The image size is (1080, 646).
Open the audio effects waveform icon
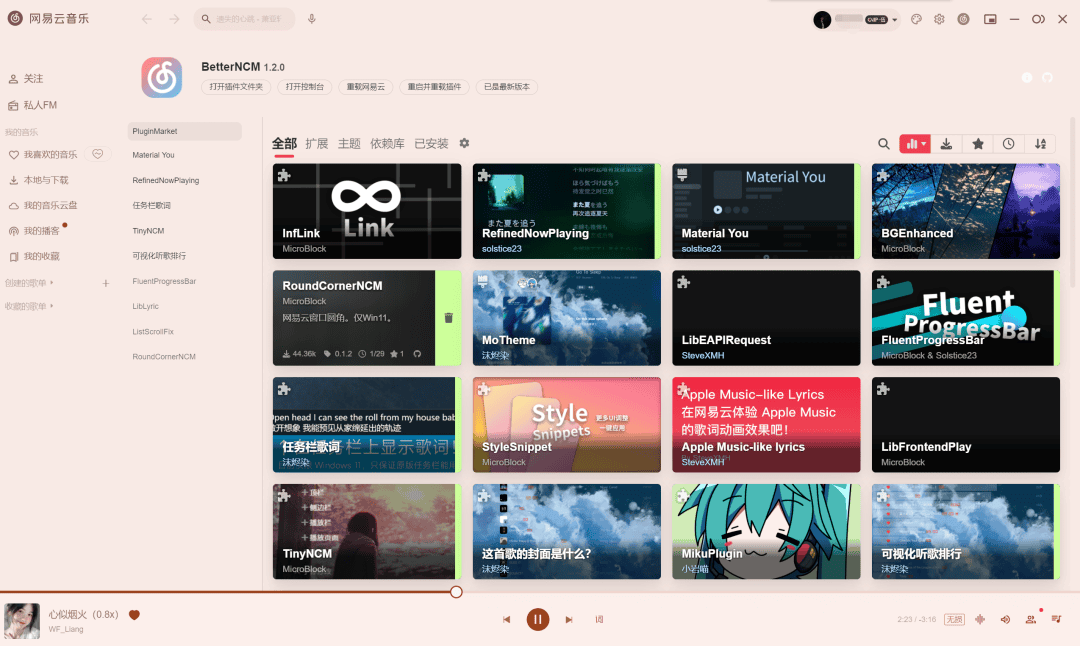[980, 620]
